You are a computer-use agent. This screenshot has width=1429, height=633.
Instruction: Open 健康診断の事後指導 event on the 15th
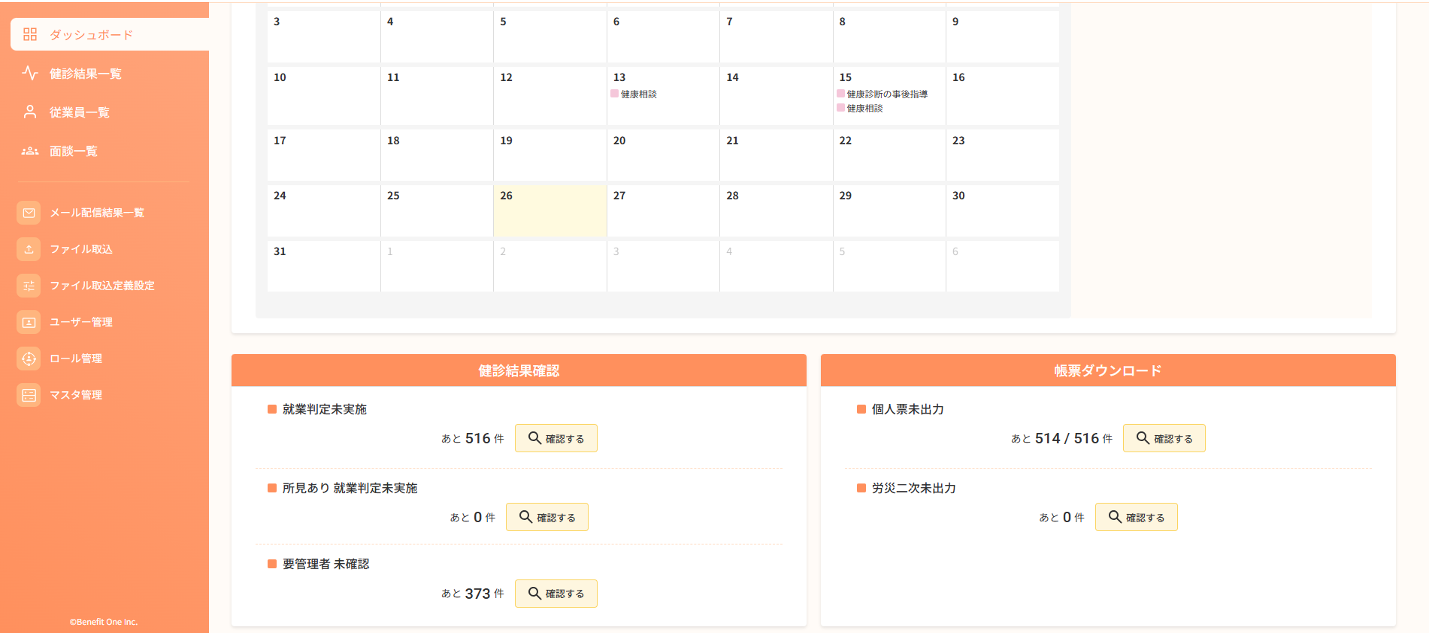(882, 94)
